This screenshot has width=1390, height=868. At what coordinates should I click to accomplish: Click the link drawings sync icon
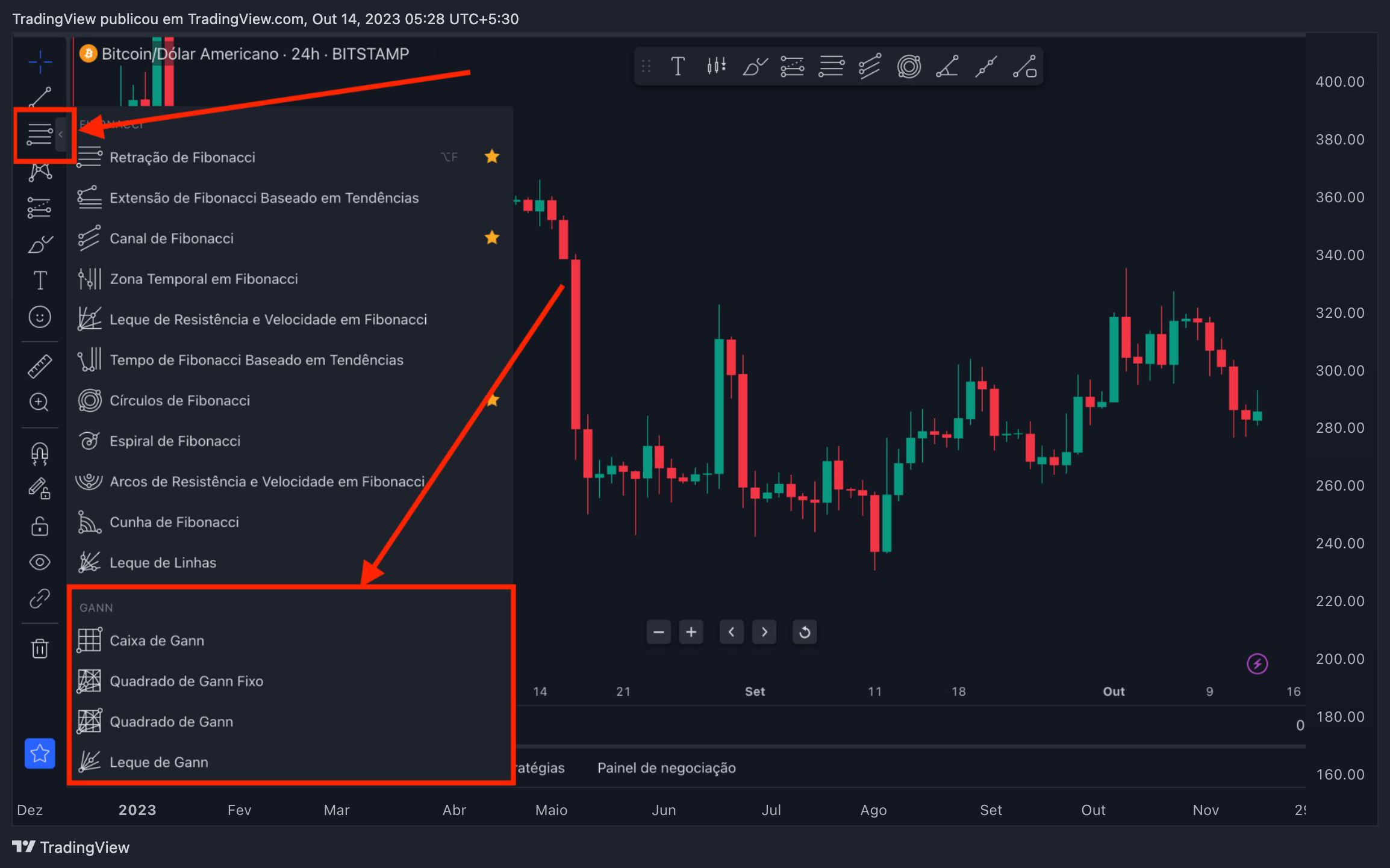(40, 599)
